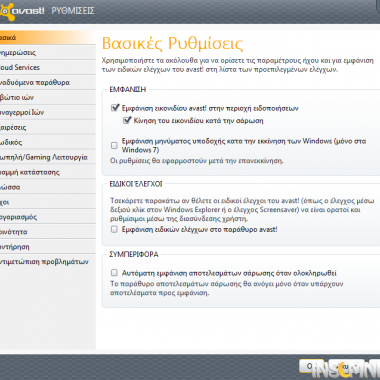Click the ΣΥΜΠΕΡΙΦΟΡΑ group label
380x380 pixels.
point(134,254)
